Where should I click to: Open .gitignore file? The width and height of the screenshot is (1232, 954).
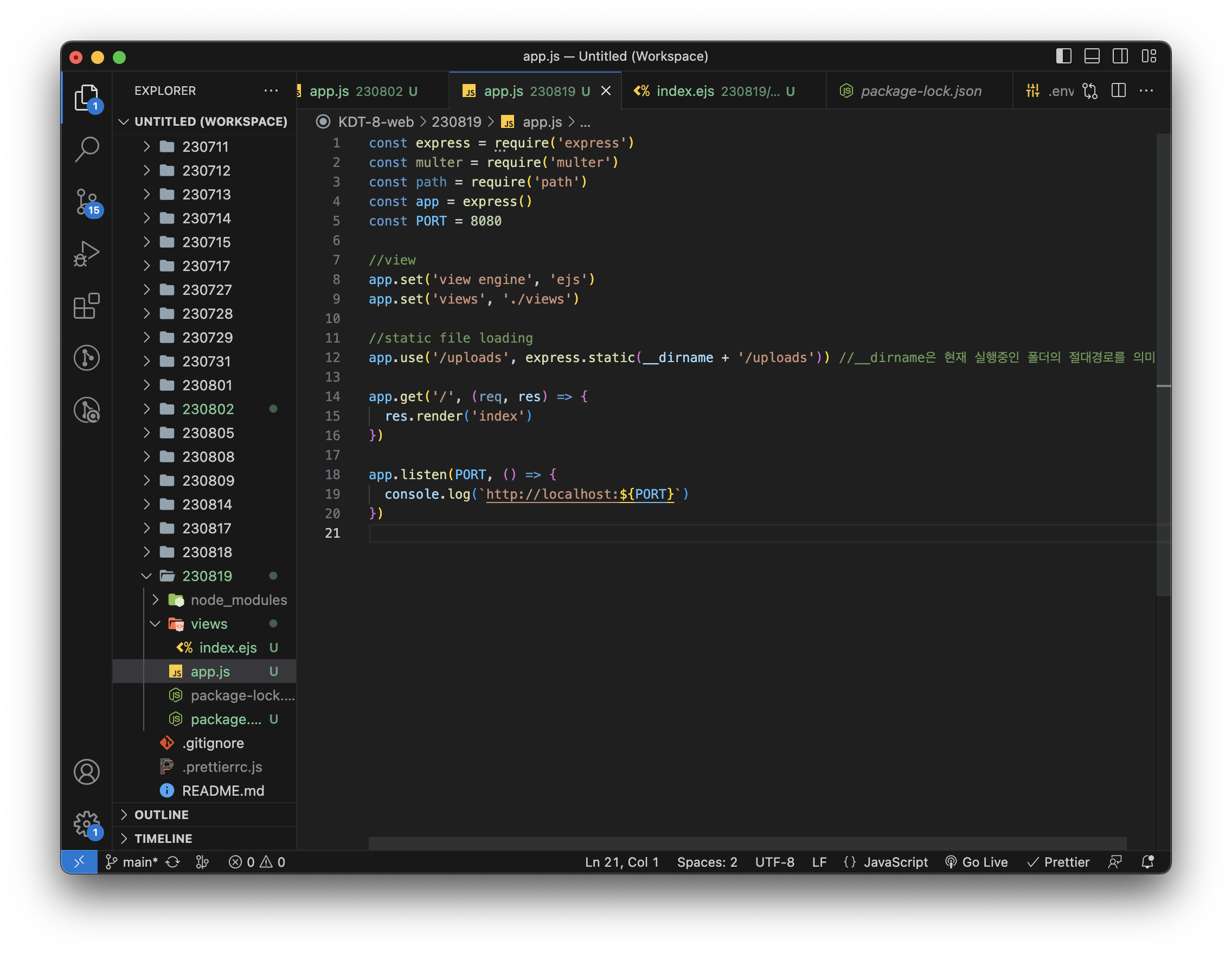204,743
